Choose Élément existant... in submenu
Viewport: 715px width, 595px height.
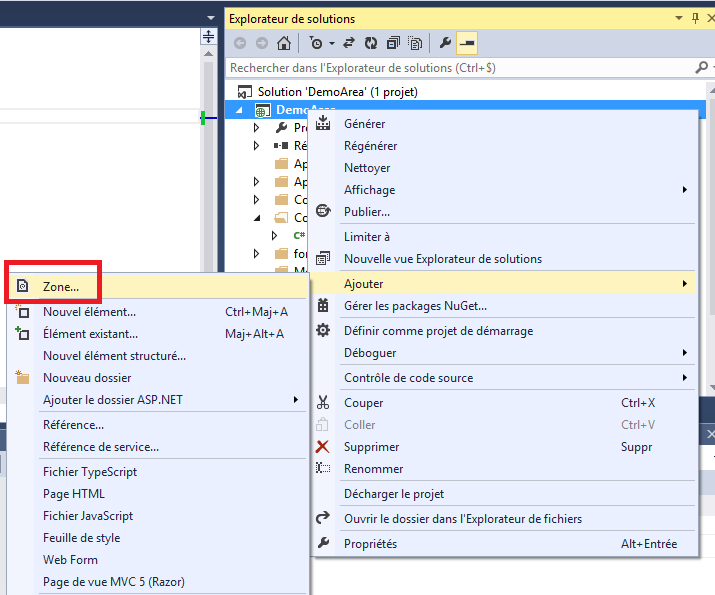pos(158,334)
